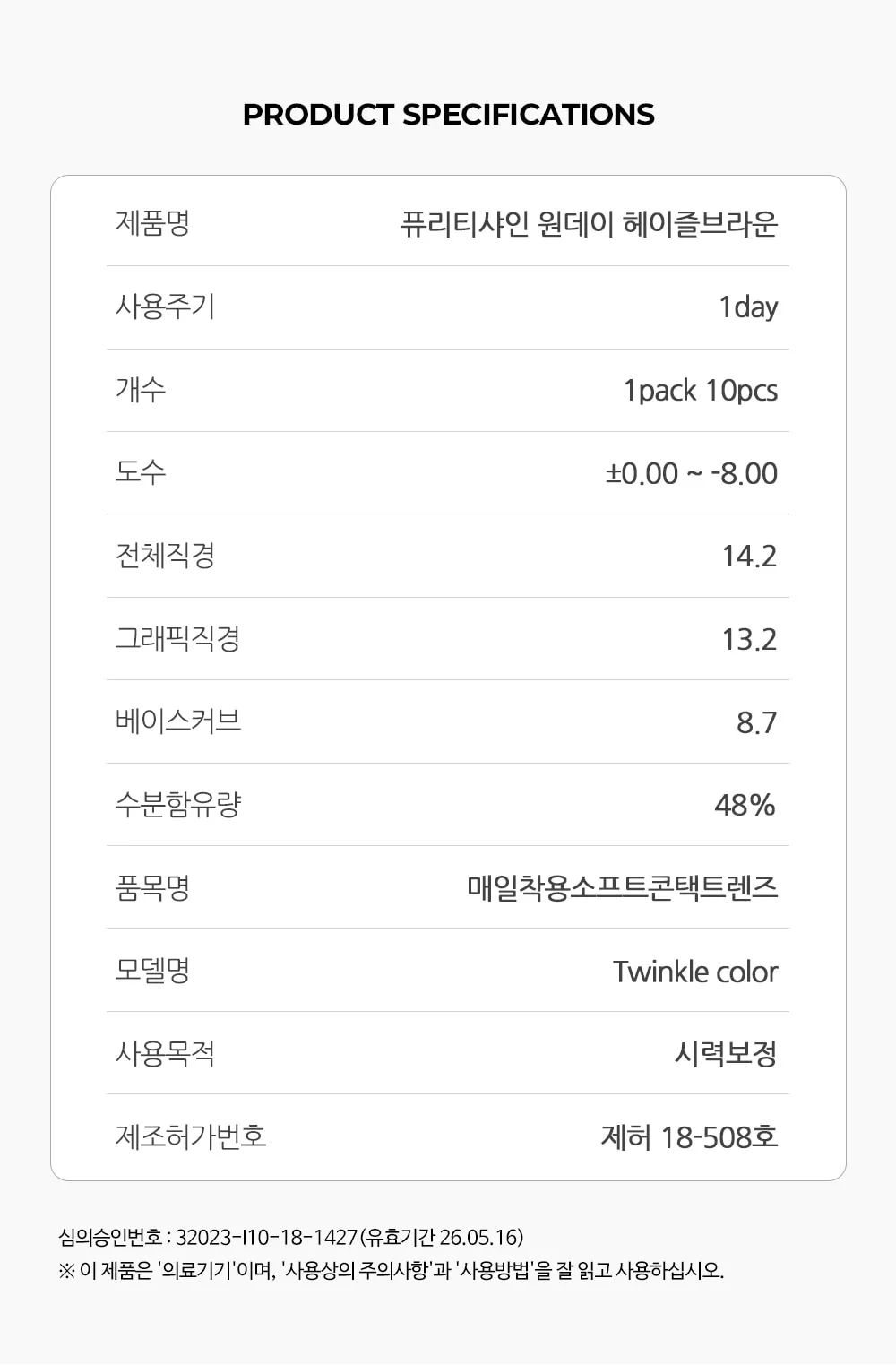Click the 1pack 10pcs quantity value
The image size is (896, 1365).
pos(701,390)
